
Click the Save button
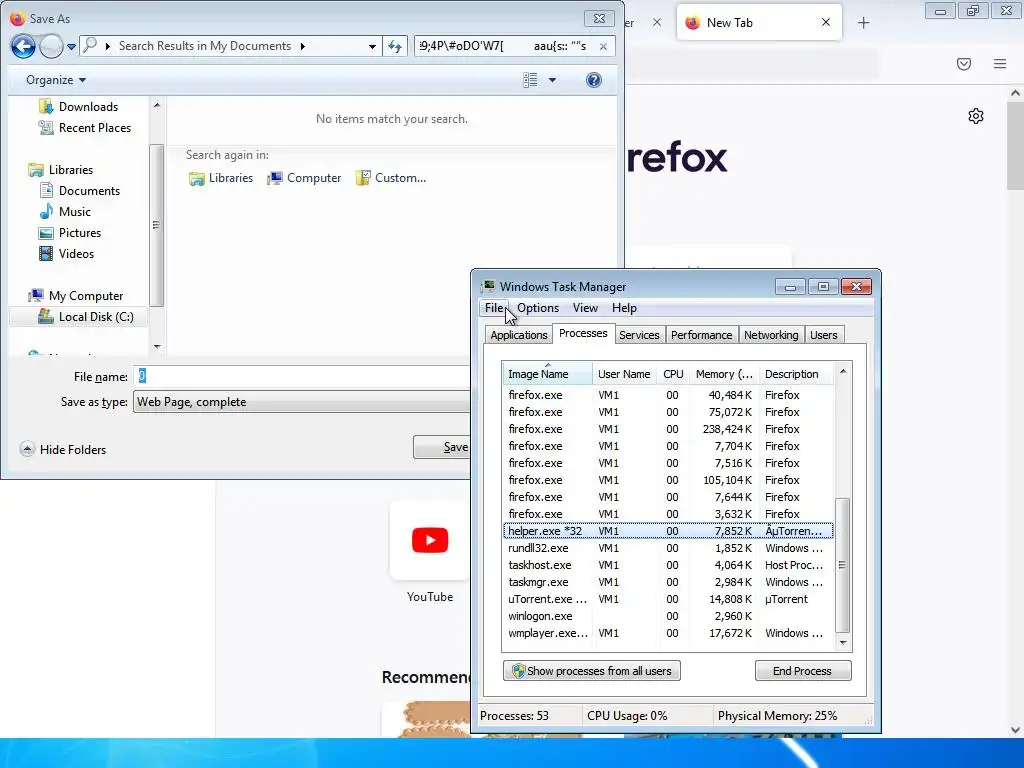[442, 447]
